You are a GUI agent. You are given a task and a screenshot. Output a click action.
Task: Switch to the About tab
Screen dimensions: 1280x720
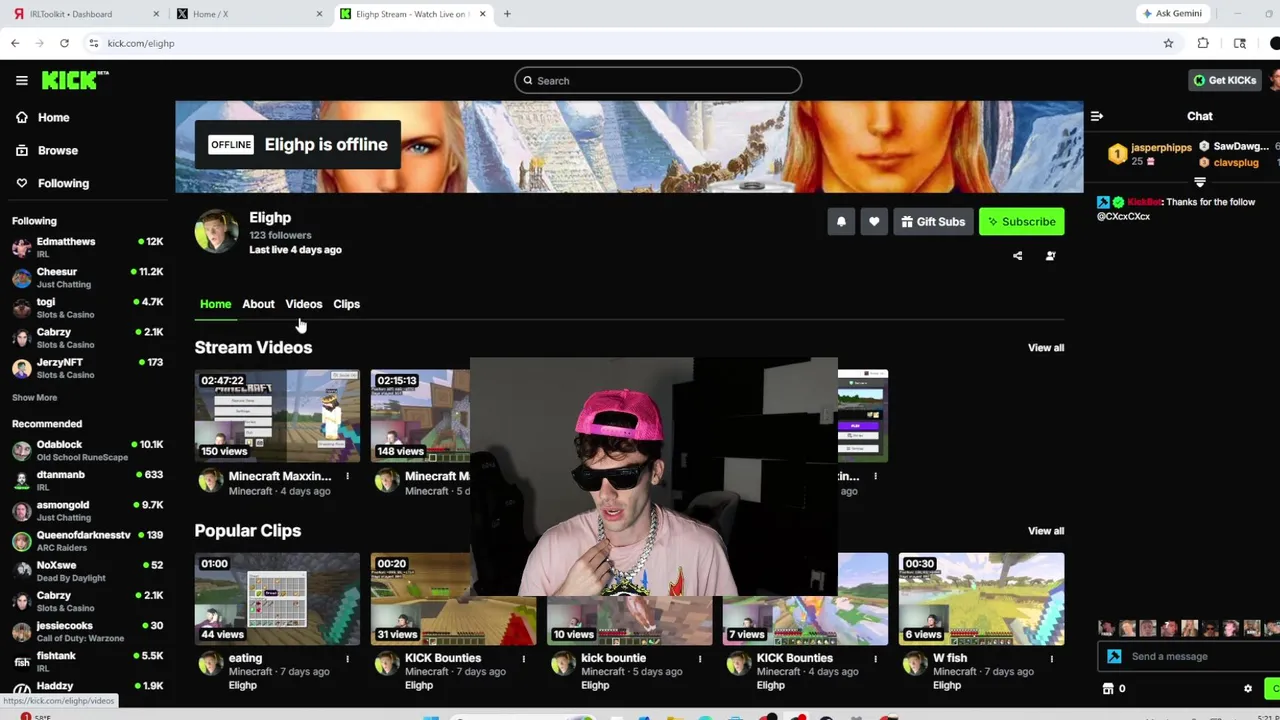point(258,304)
